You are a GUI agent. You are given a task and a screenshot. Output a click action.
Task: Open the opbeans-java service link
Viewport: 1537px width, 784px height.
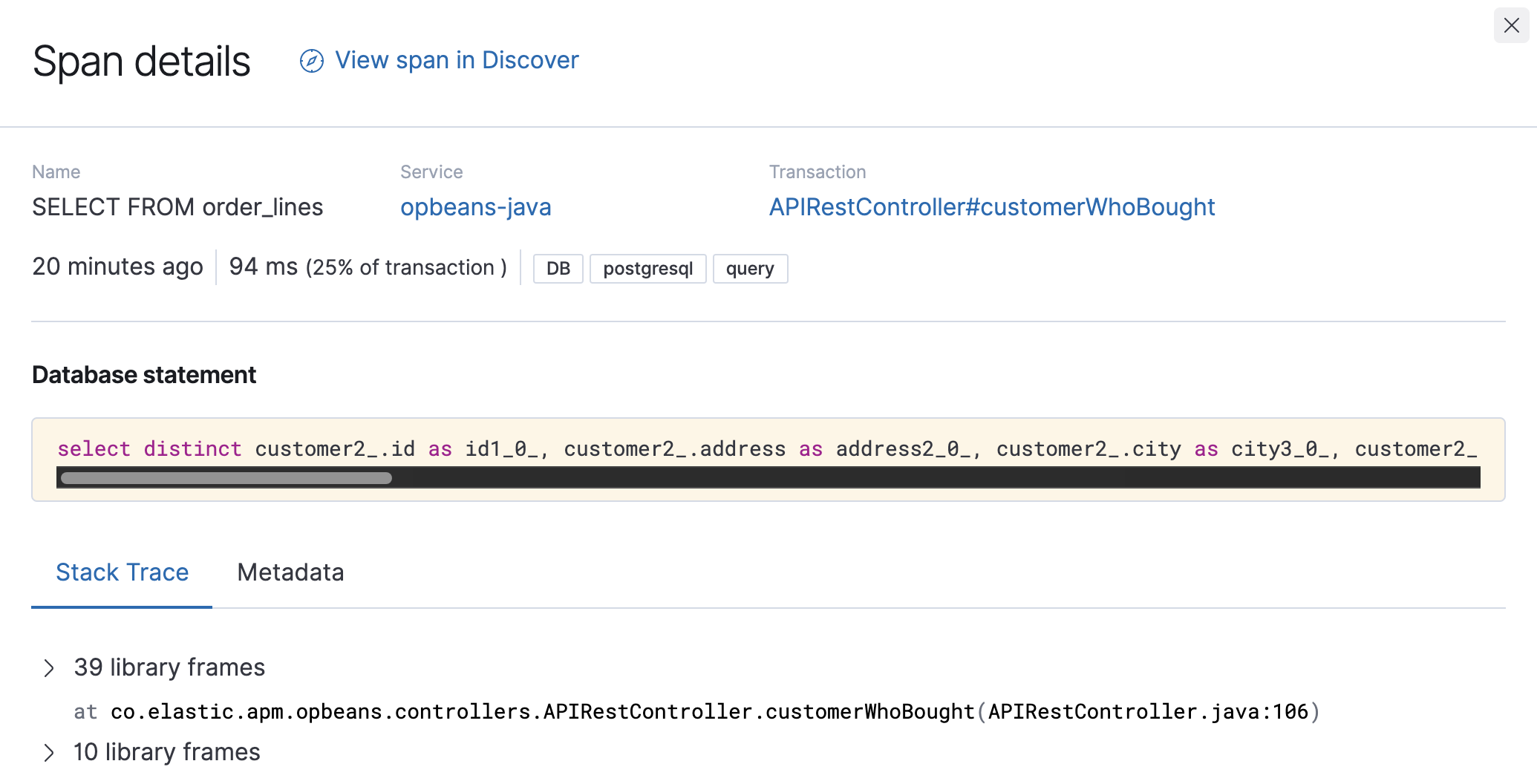coord(475,207)
